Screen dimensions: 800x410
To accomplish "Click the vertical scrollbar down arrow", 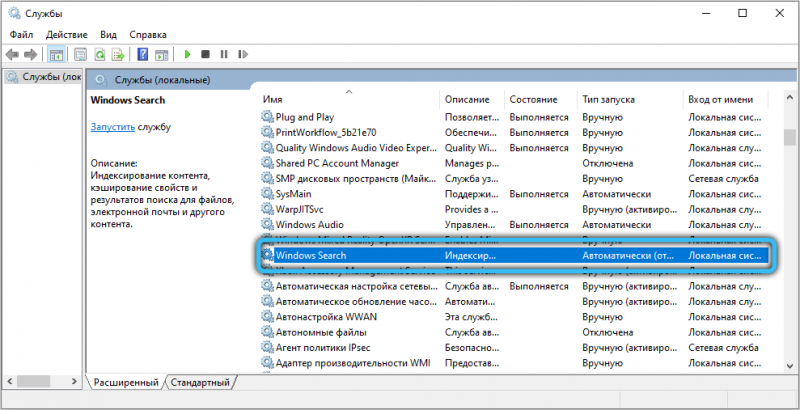I will [x=789, y=366].
